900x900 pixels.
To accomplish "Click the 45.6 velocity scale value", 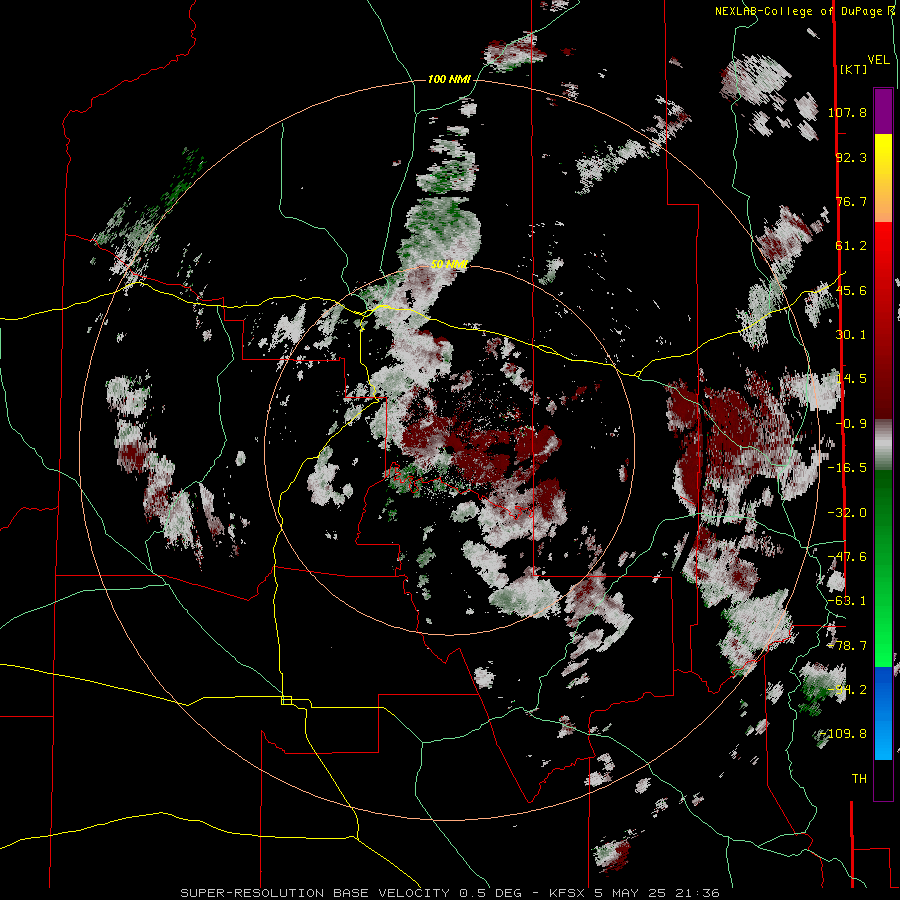I will click(x=851, y=290).
